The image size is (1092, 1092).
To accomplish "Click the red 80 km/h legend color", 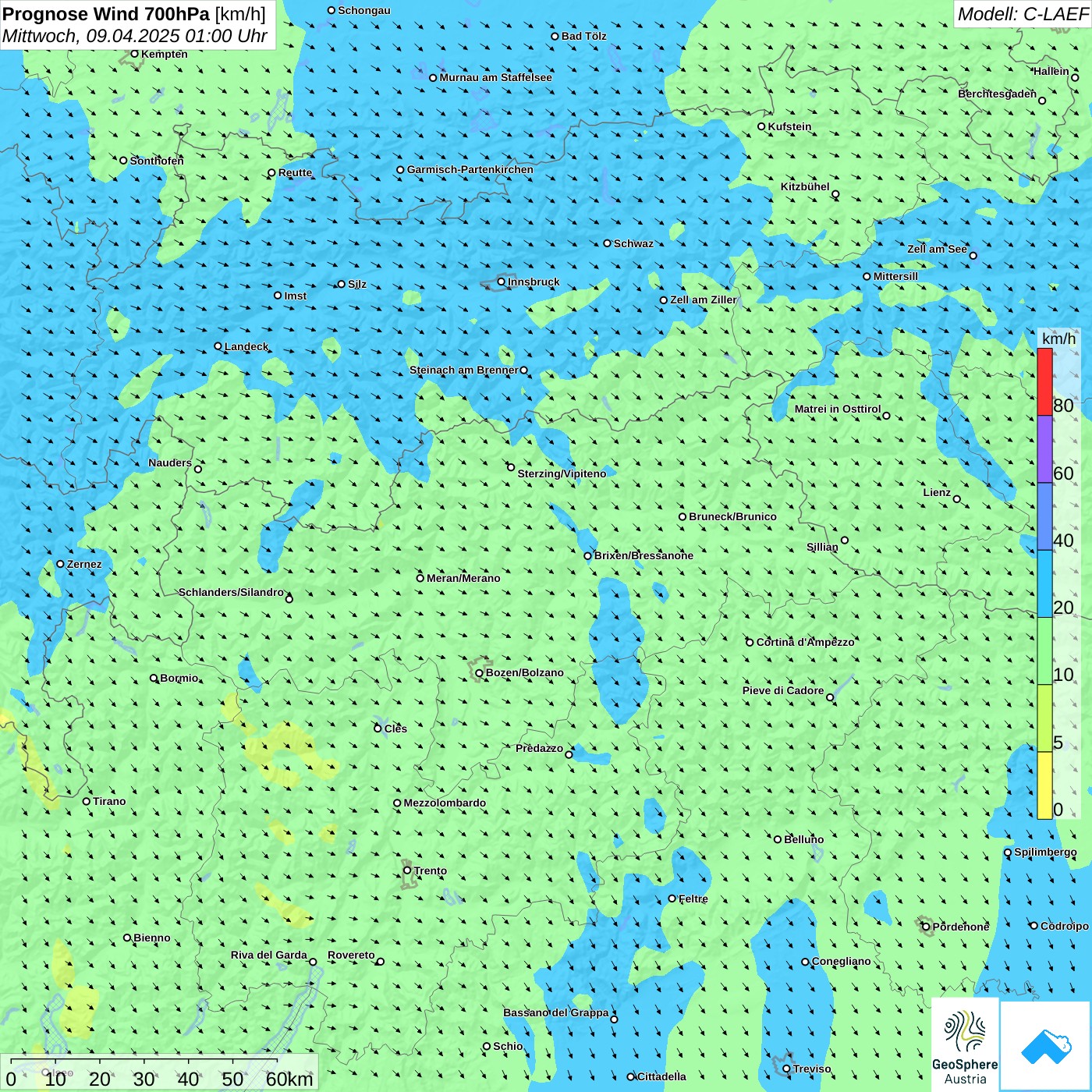I will (1044, 381).
